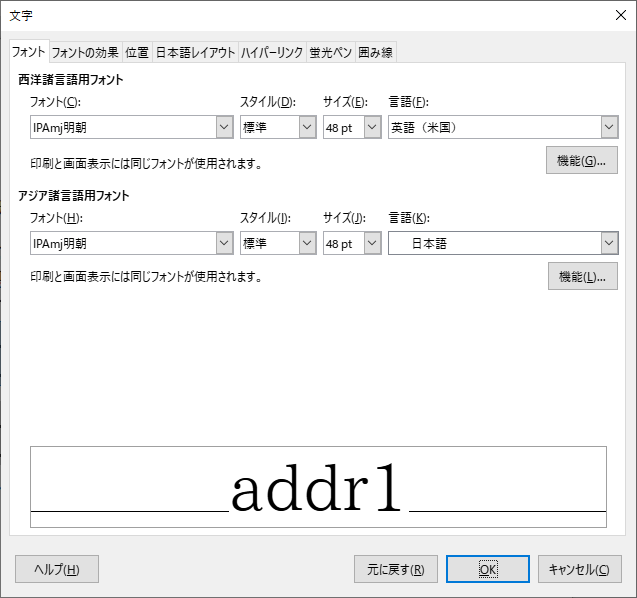Image resolution: width=637 pixels, height=598 pixels.
Task: Click the キャンセル(C) button
Action: 580,569
